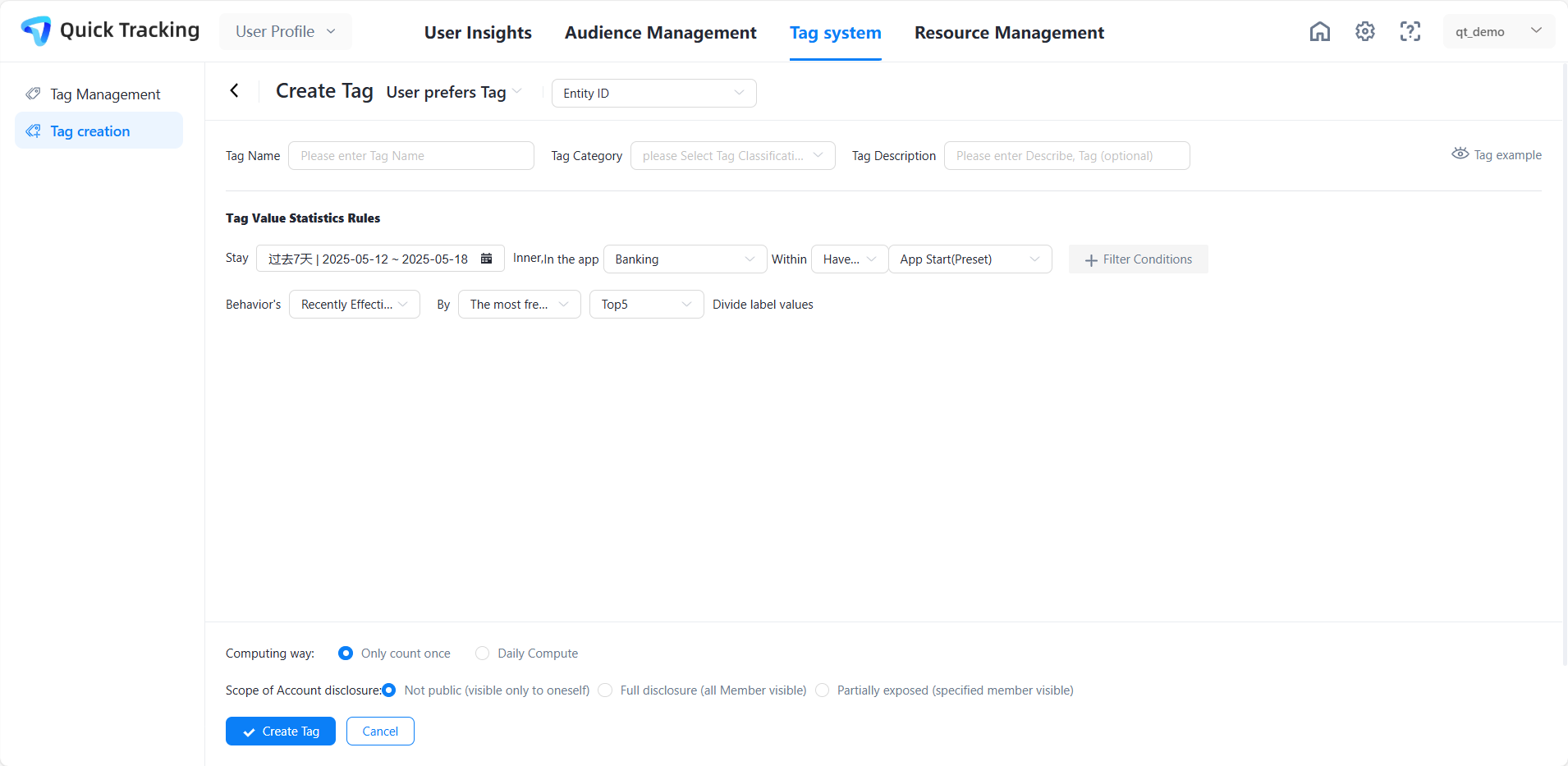This screenshot has height=766, width=1568.
Task: Switch to Audience Management tab
Action: (x=661, y=33)
